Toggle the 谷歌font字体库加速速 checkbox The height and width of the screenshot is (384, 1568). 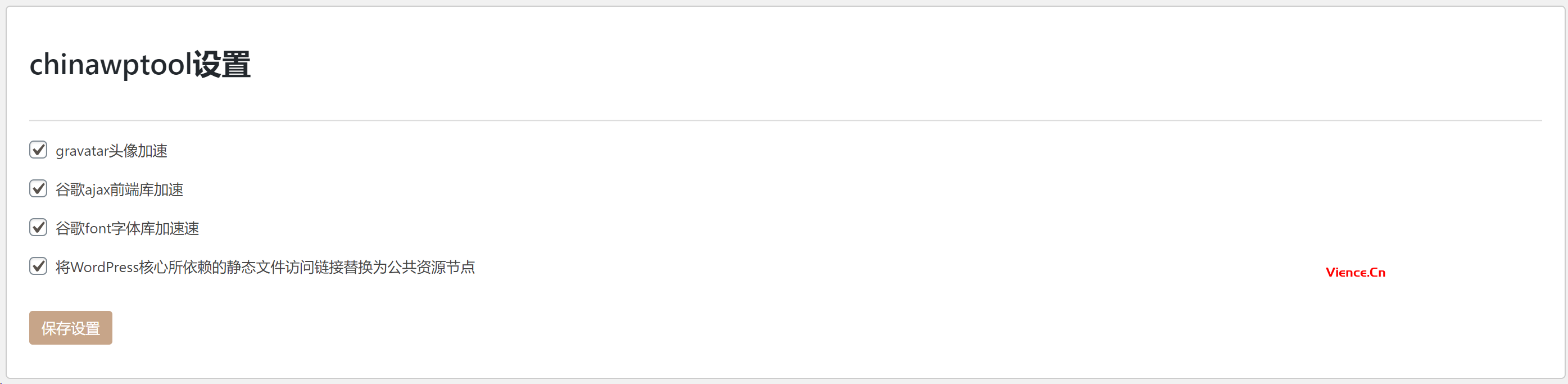[38, 228]
